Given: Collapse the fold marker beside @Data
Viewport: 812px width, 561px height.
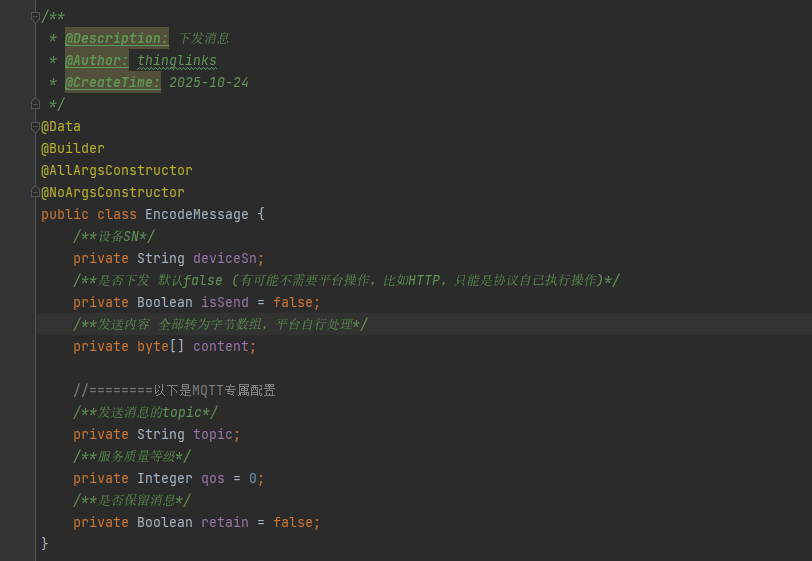Looking at the screenshot, I should point(35,126).
